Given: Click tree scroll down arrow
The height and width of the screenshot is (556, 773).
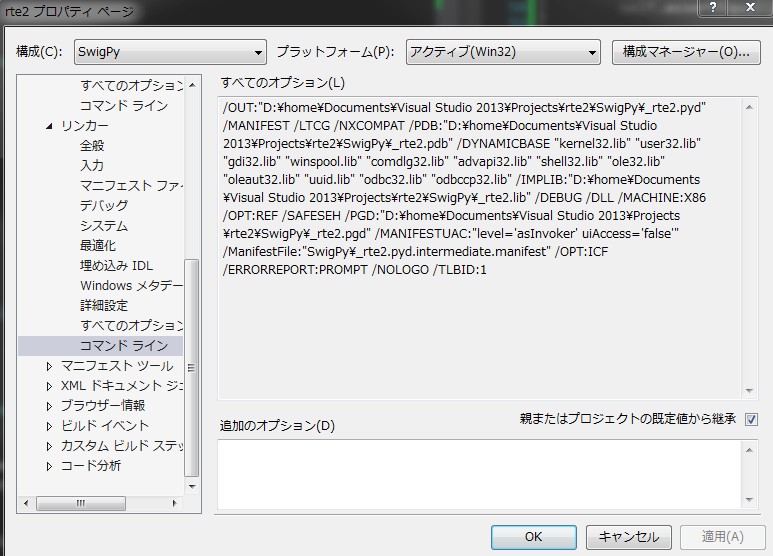Looking at the screenshot, I should [x=192, y=486].
